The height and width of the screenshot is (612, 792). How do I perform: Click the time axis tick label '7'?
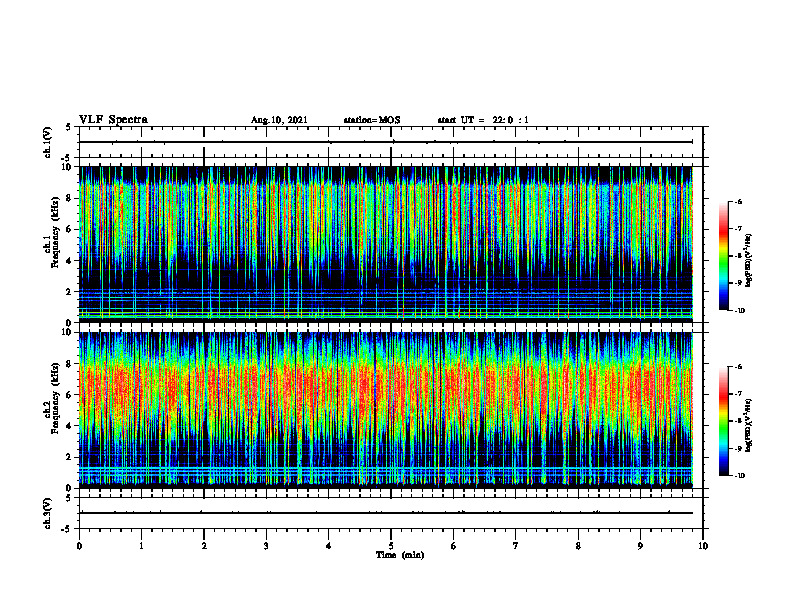pos(516,546)
